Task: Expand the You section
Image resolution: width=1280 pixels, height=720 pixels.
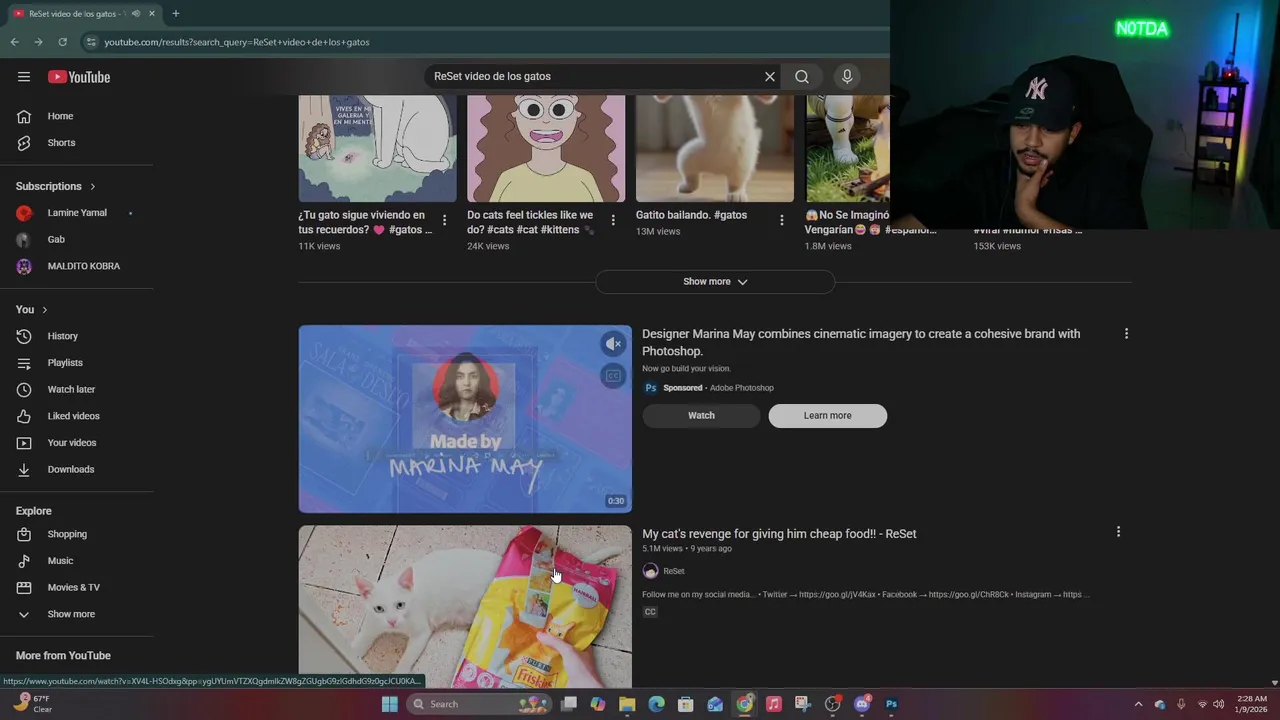Action: click(32, 310)
